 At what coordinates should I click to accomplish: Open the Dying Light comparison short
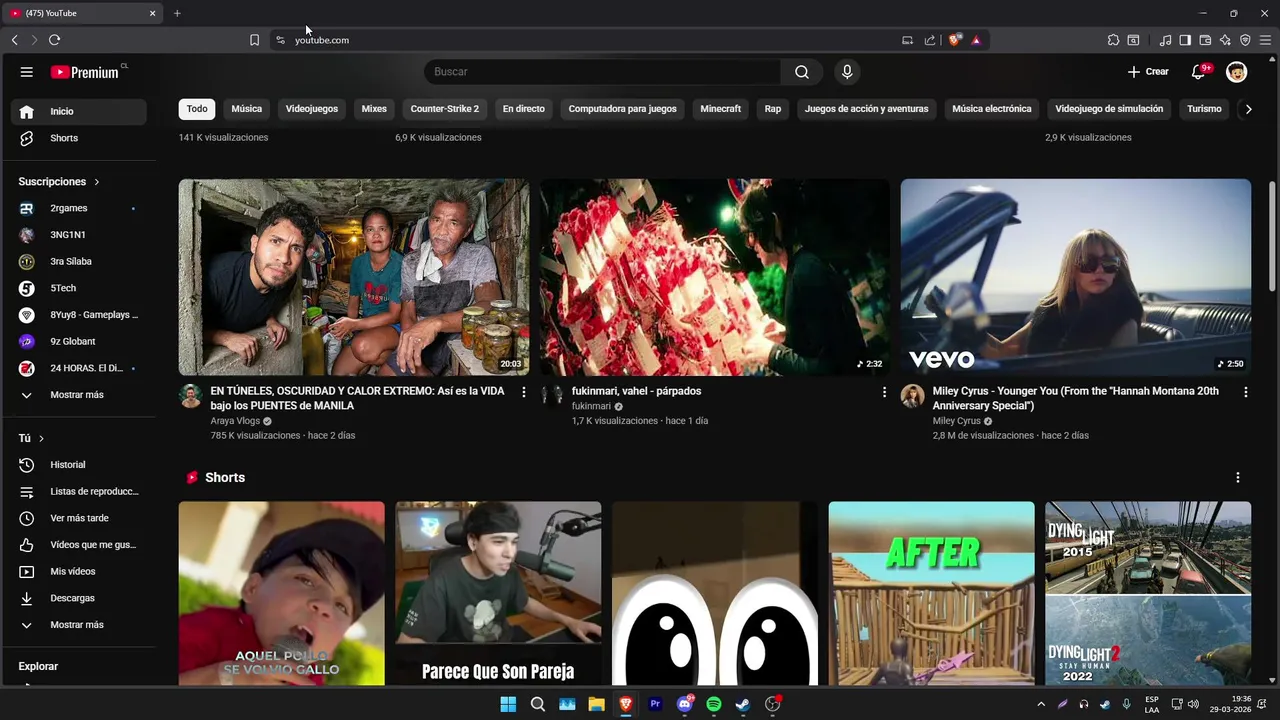click(x=1148, y=593)
